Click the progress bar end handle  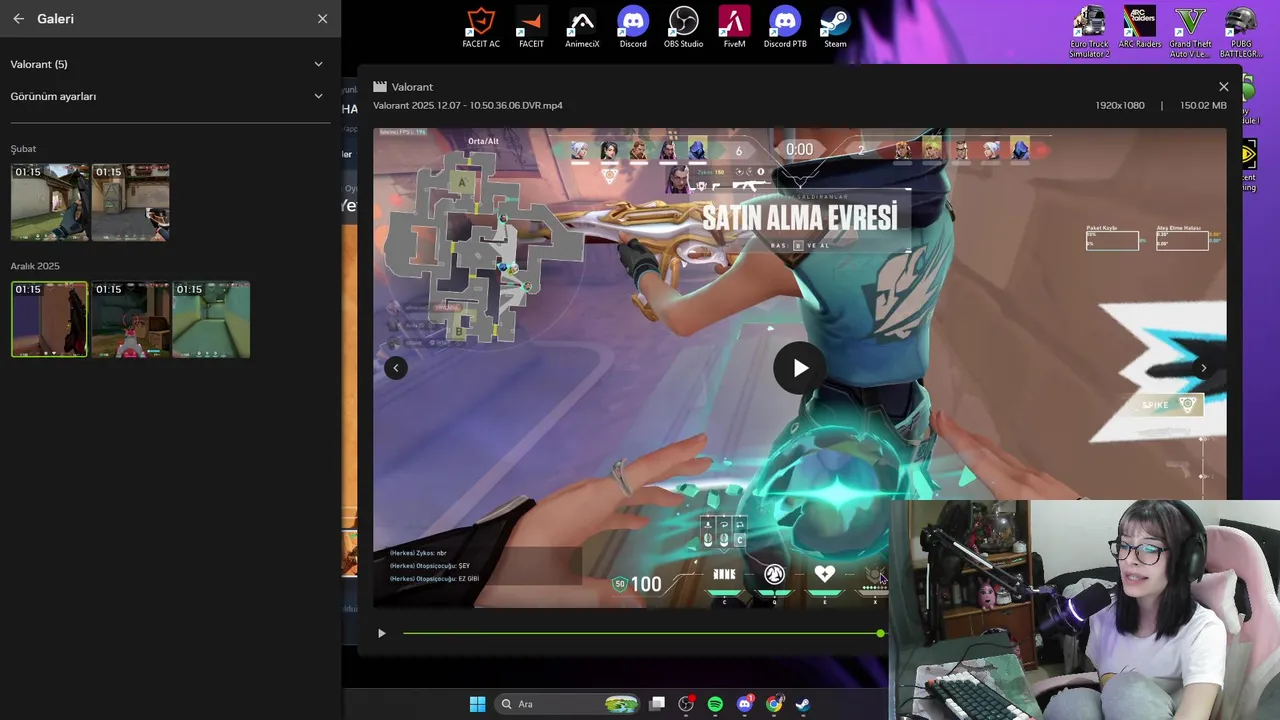pos(880,633)
